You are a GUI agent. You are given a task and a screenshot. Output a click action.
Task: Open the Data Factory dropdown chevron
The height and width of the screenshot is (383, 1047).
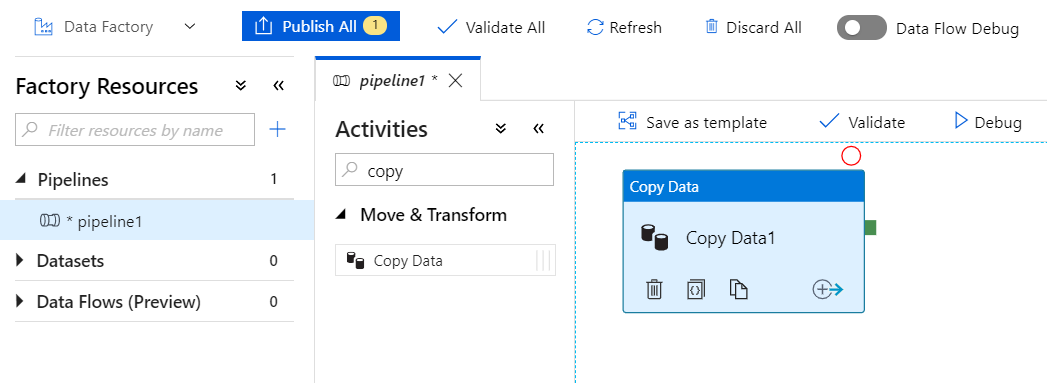coord(190,27)
